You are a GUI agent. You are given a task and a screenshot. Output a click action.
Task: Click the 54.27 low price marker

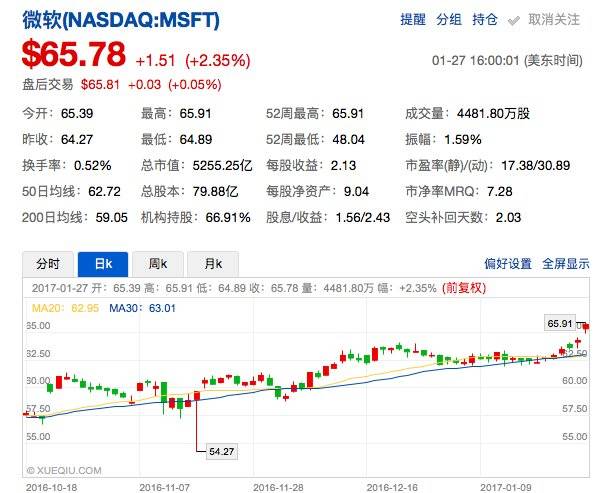pyautogui.click(x=222, y=452)
